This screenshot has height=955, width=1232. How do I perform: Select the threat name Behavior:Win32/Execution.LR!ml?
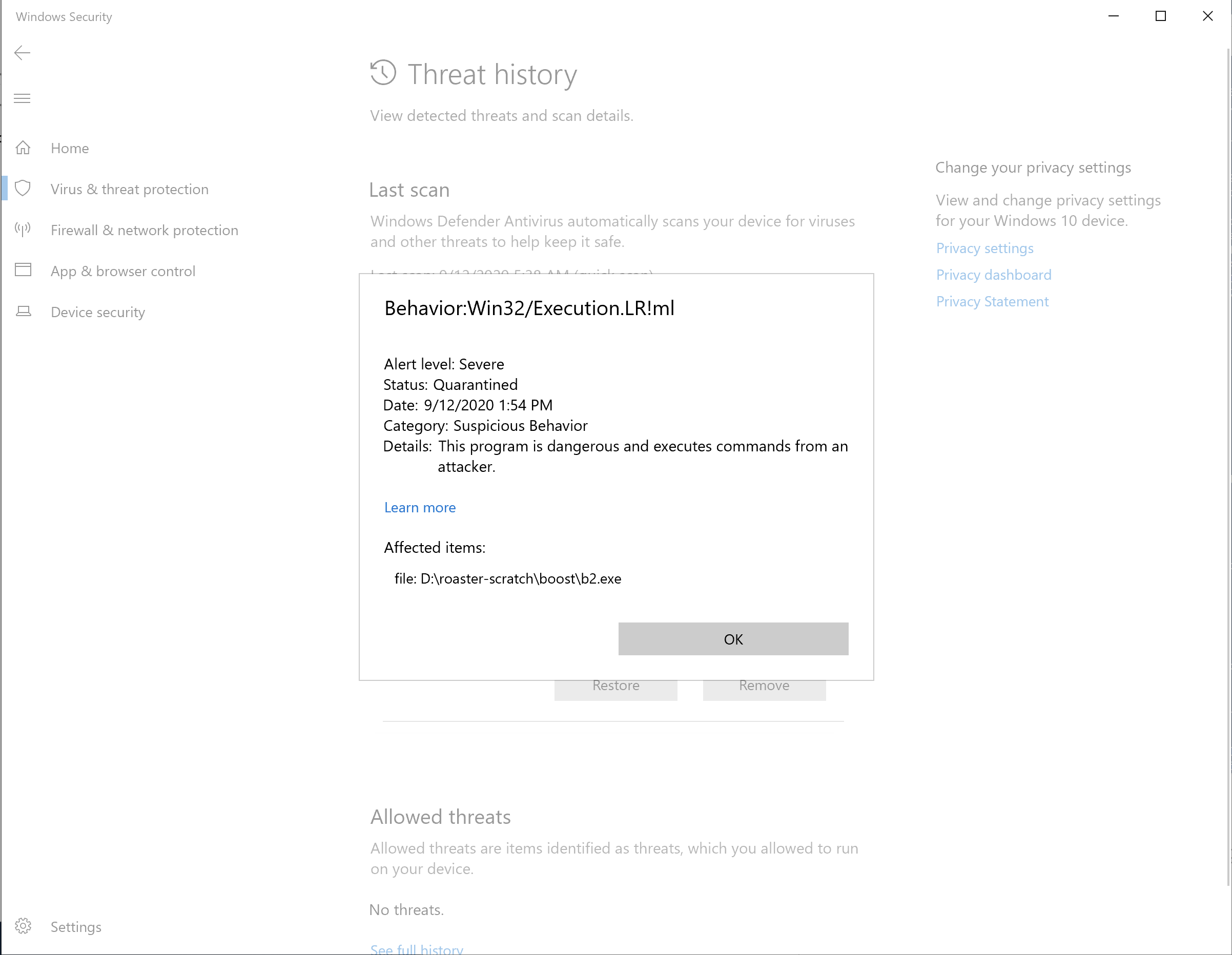530,308
